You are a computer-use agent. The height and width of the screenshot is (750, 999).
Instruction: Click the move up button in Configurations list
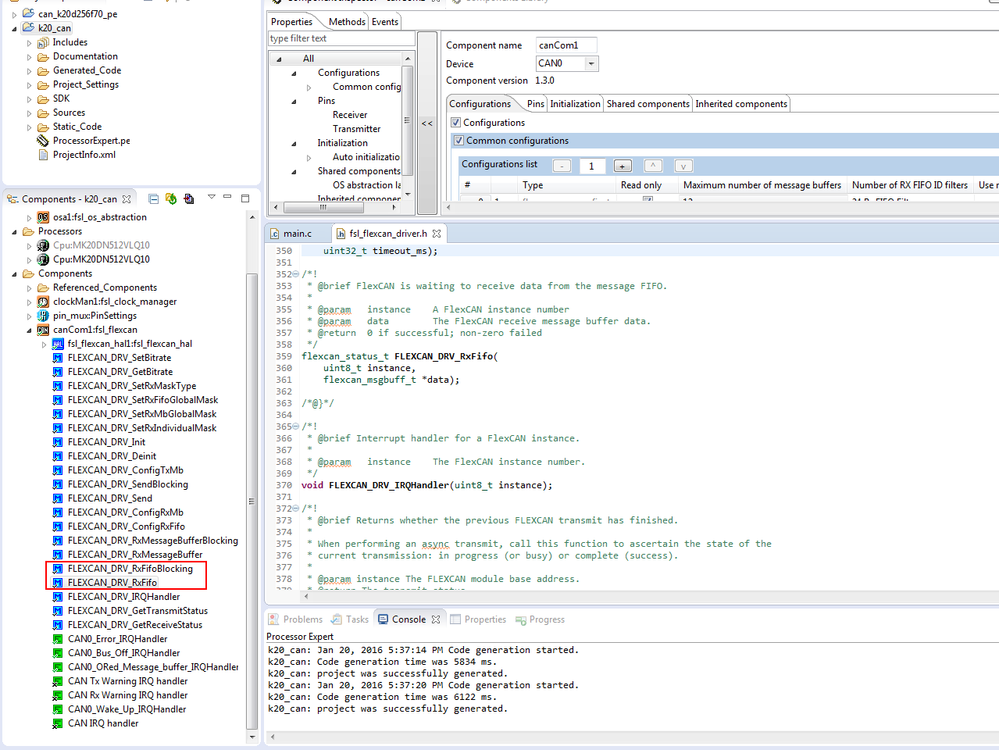(653, 166)
